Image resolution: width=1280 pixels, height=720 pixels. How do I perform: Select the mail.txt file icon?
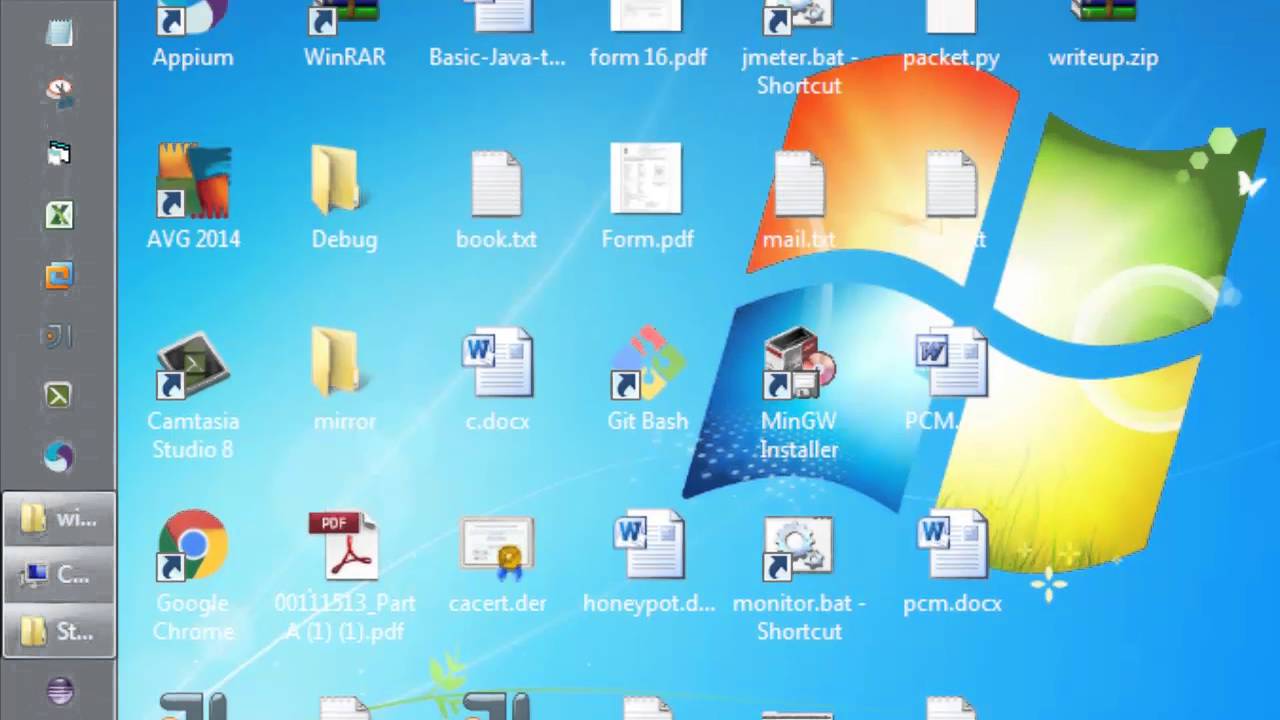click(x=799, y=198)
